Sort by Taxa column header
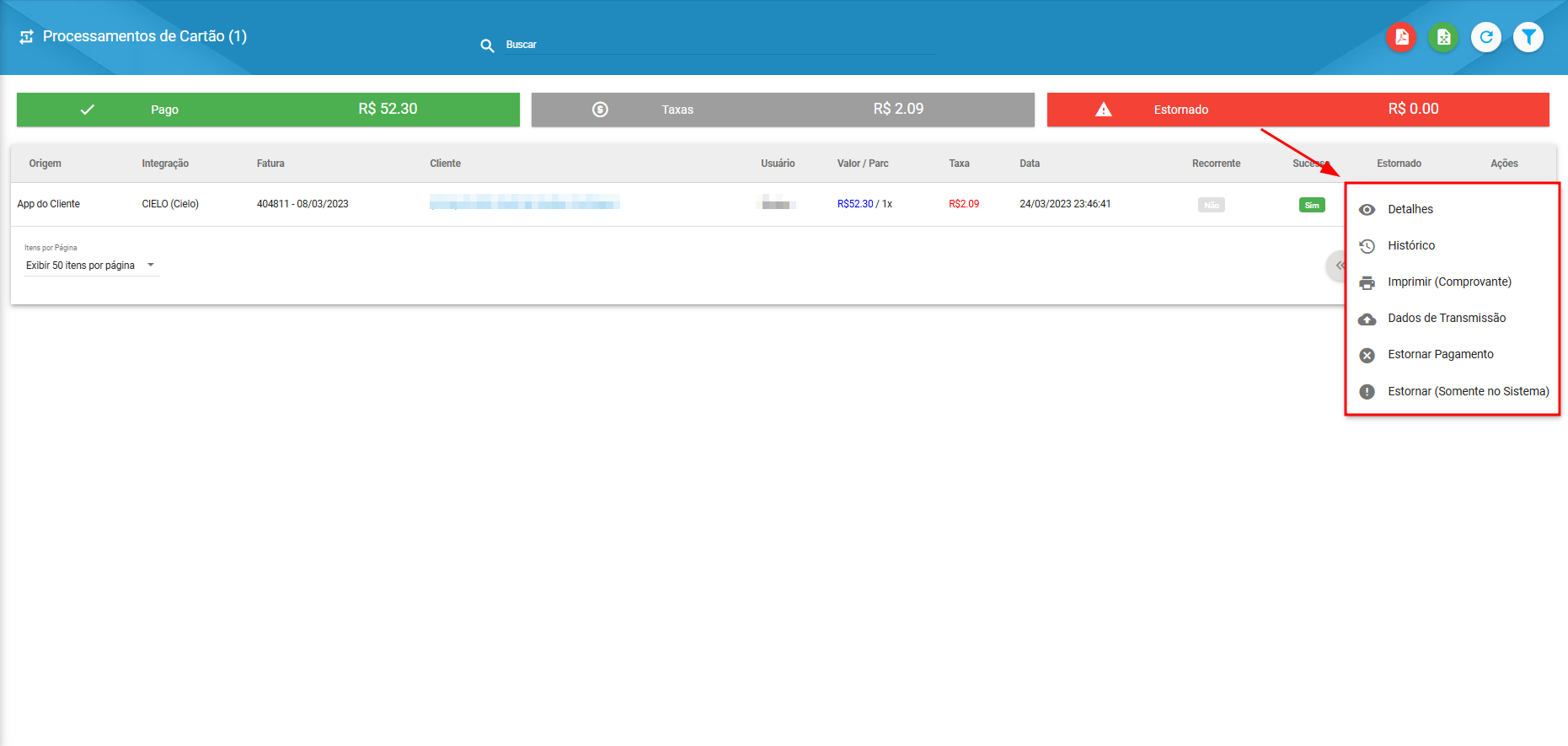This screenshot has width=1568, height=746. pyautogui.click(x=959, y=164)
